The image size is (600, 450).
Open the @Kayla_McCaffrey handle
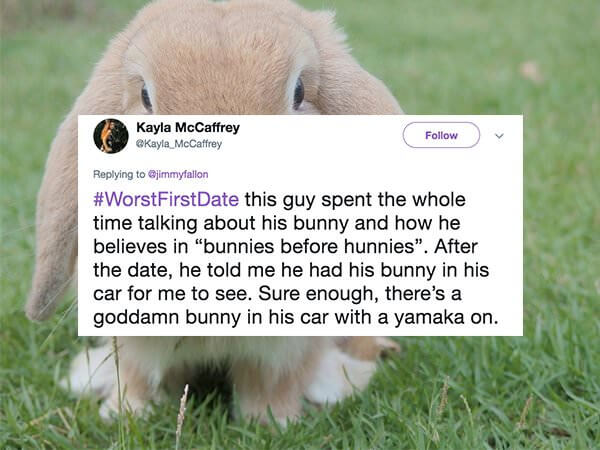pos(179,144)
